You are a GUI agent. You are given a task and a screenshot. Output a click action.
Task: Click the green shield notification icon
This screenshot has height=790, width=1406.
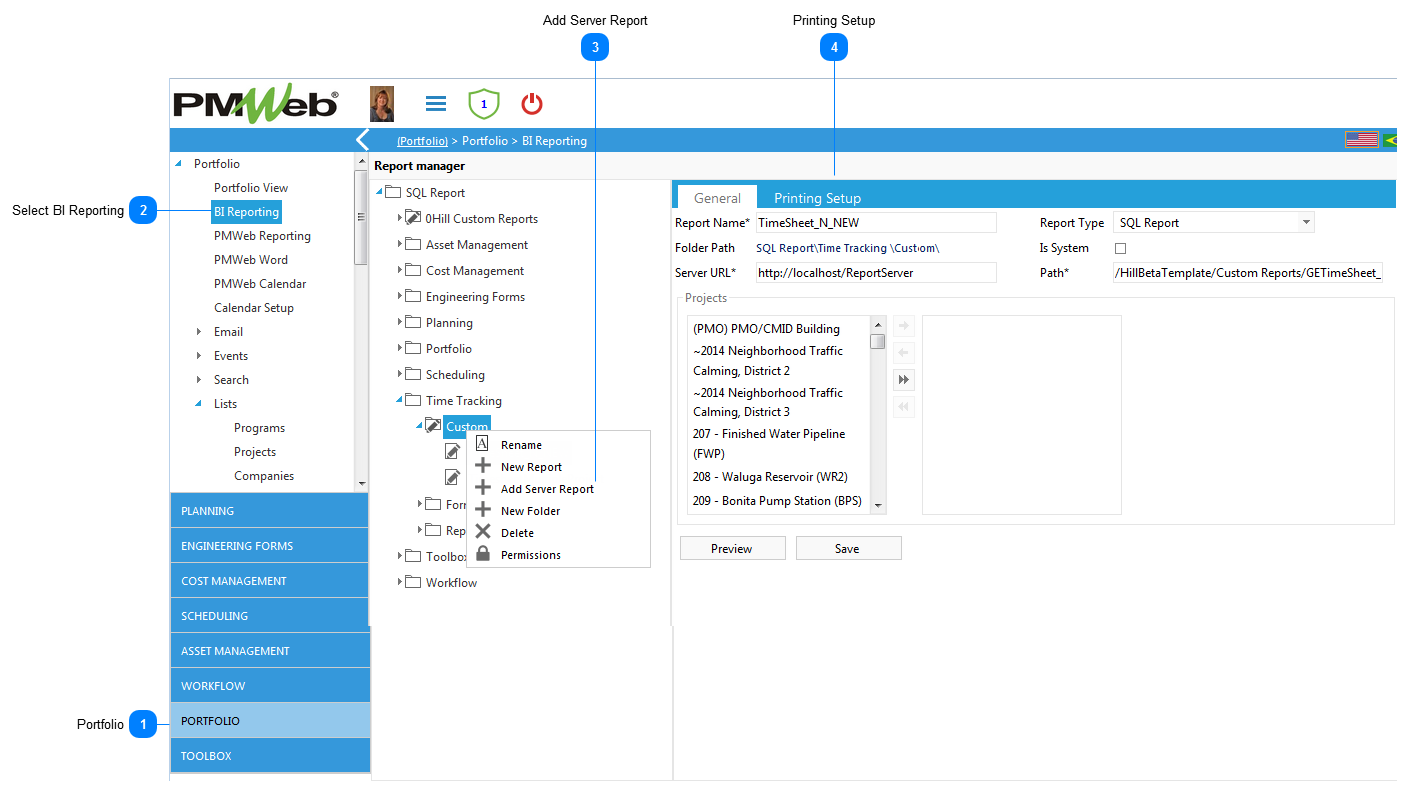pos(484,103)
